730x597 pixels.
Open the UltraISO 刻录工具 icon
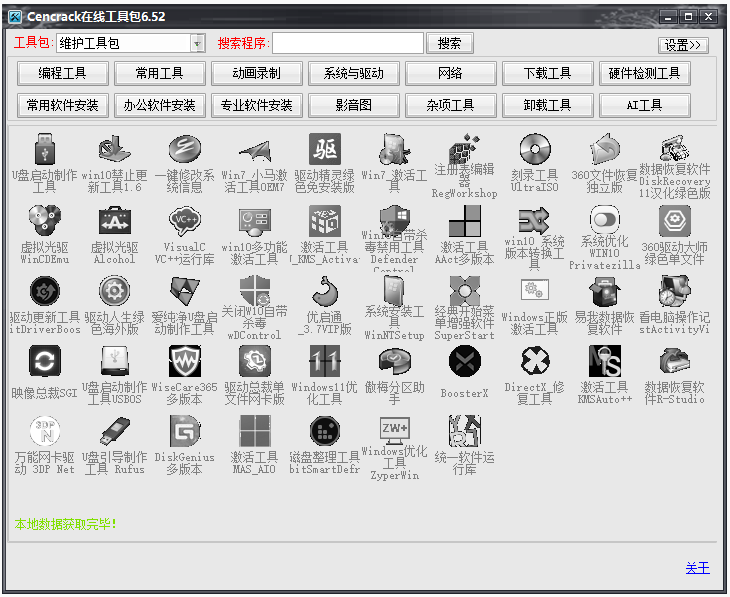(535, 153)
